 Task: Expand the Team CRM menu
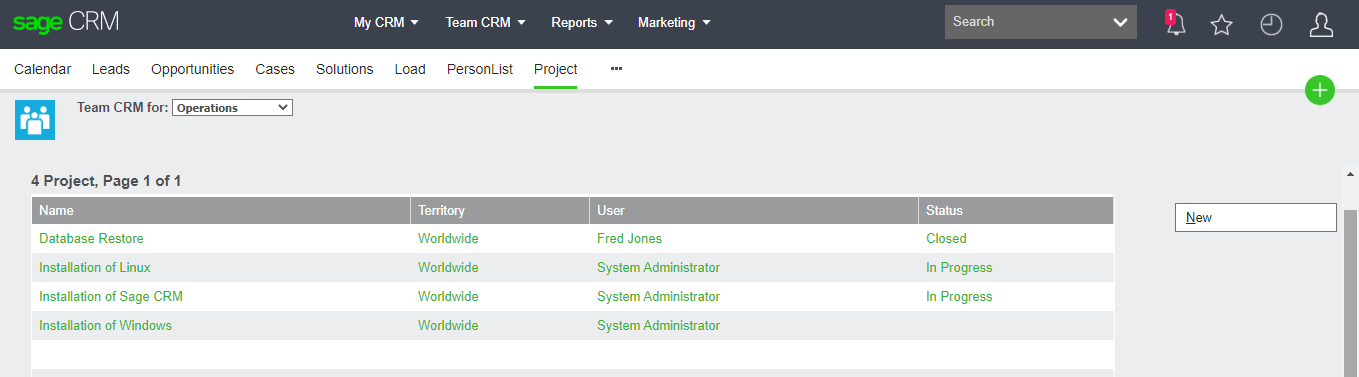(x=485, y=22)
